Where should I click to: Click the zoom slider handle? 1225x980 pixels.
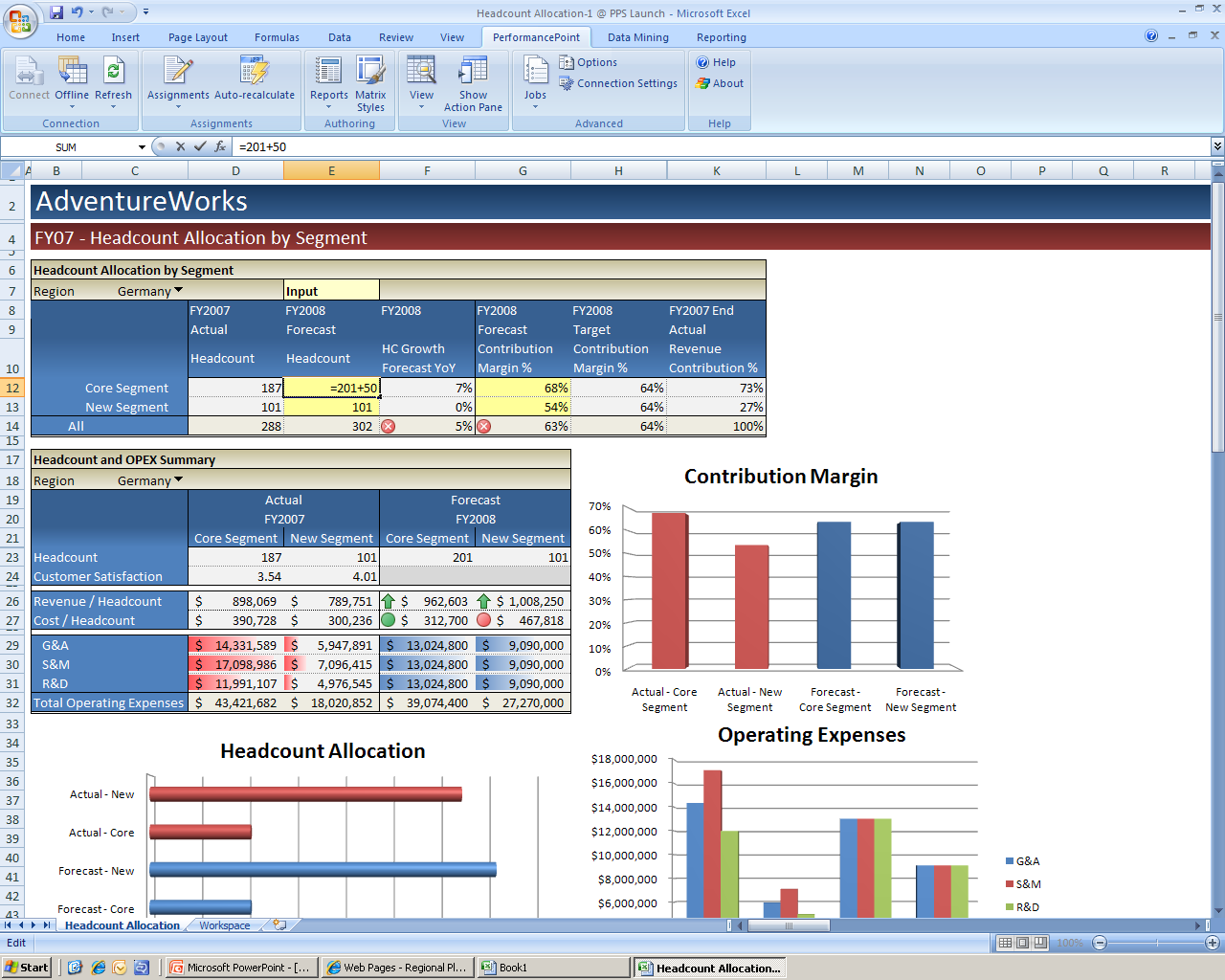[x=1156, y=943]
